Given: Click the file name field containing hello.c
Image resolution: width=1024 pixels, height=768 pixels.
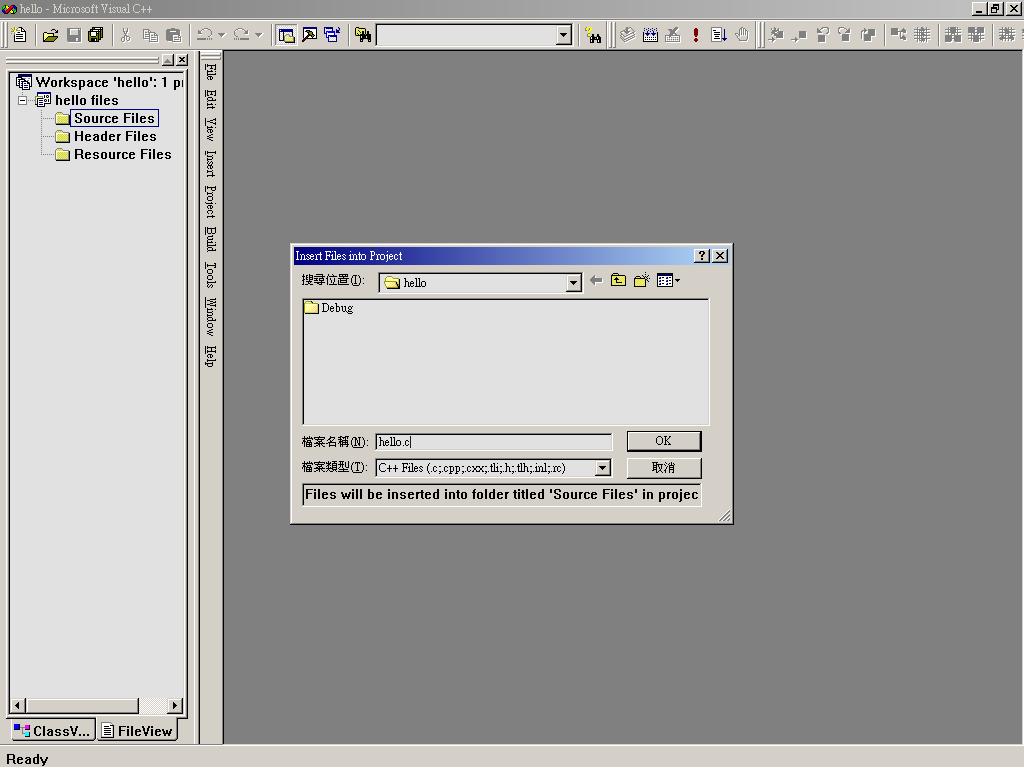Looking at the screenshot, I should click(494, 442).
